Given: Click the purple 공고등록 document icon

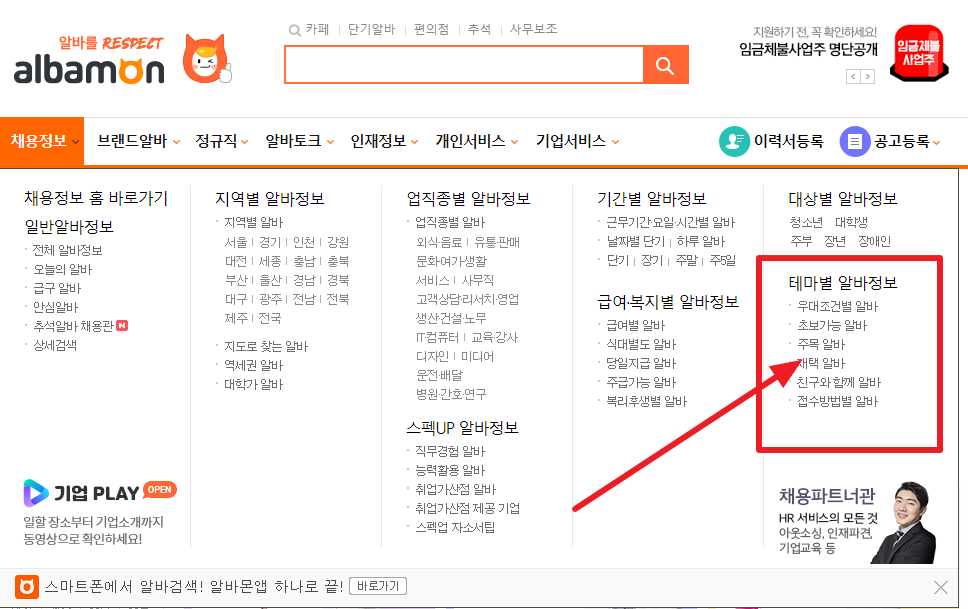Looking at the screenshot, I should click(854, 141).
